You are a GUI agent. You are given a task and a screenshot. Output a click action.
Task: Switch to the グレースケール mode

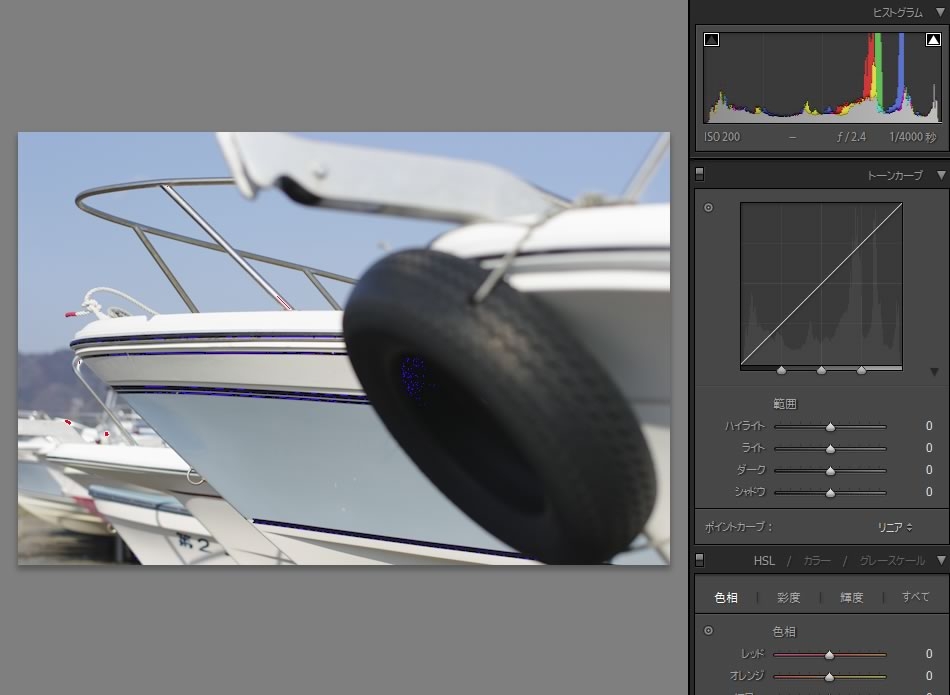892,560
